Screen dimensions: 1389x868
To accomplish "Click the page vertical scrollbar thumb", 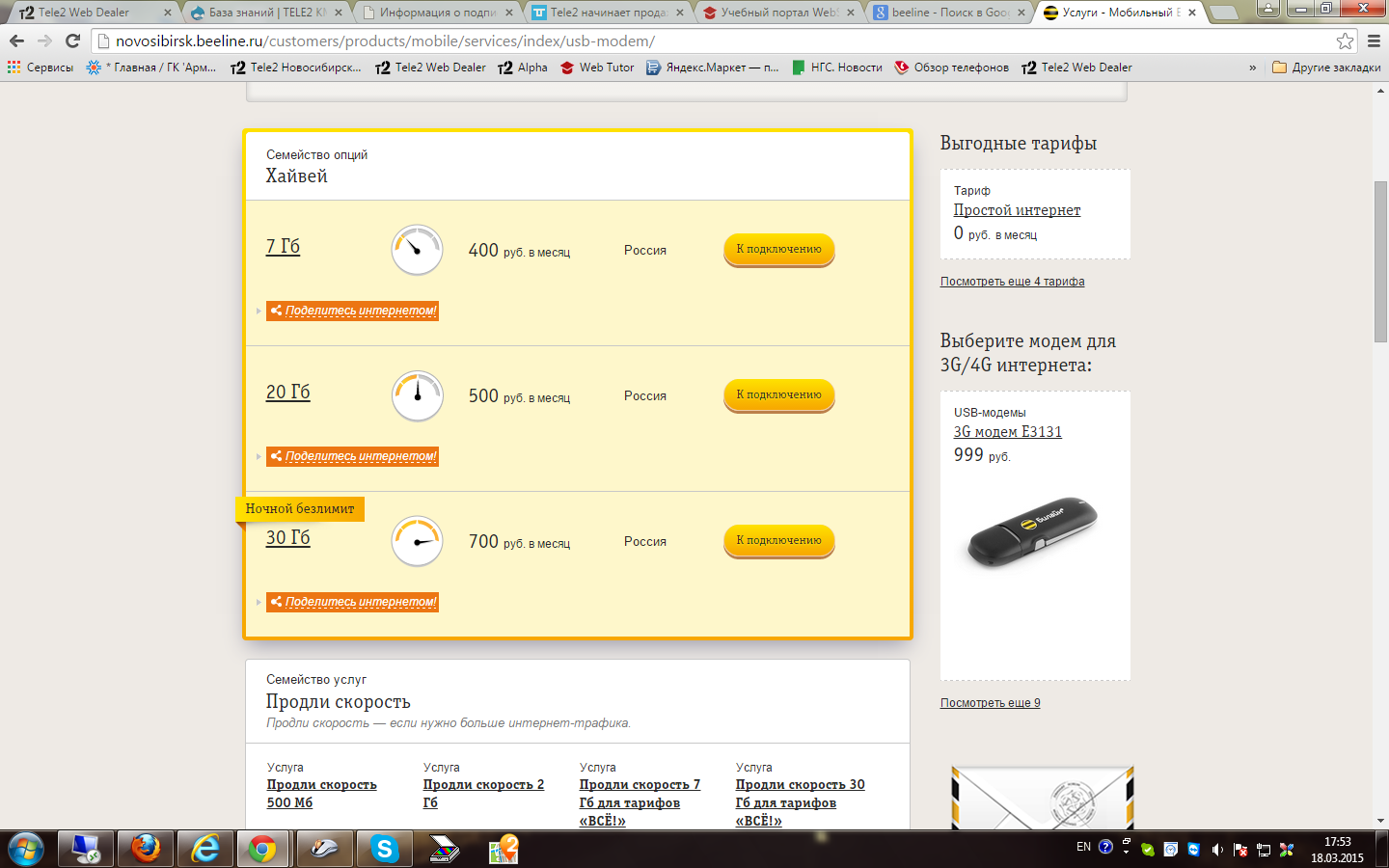I will [x=1380, y=260].
